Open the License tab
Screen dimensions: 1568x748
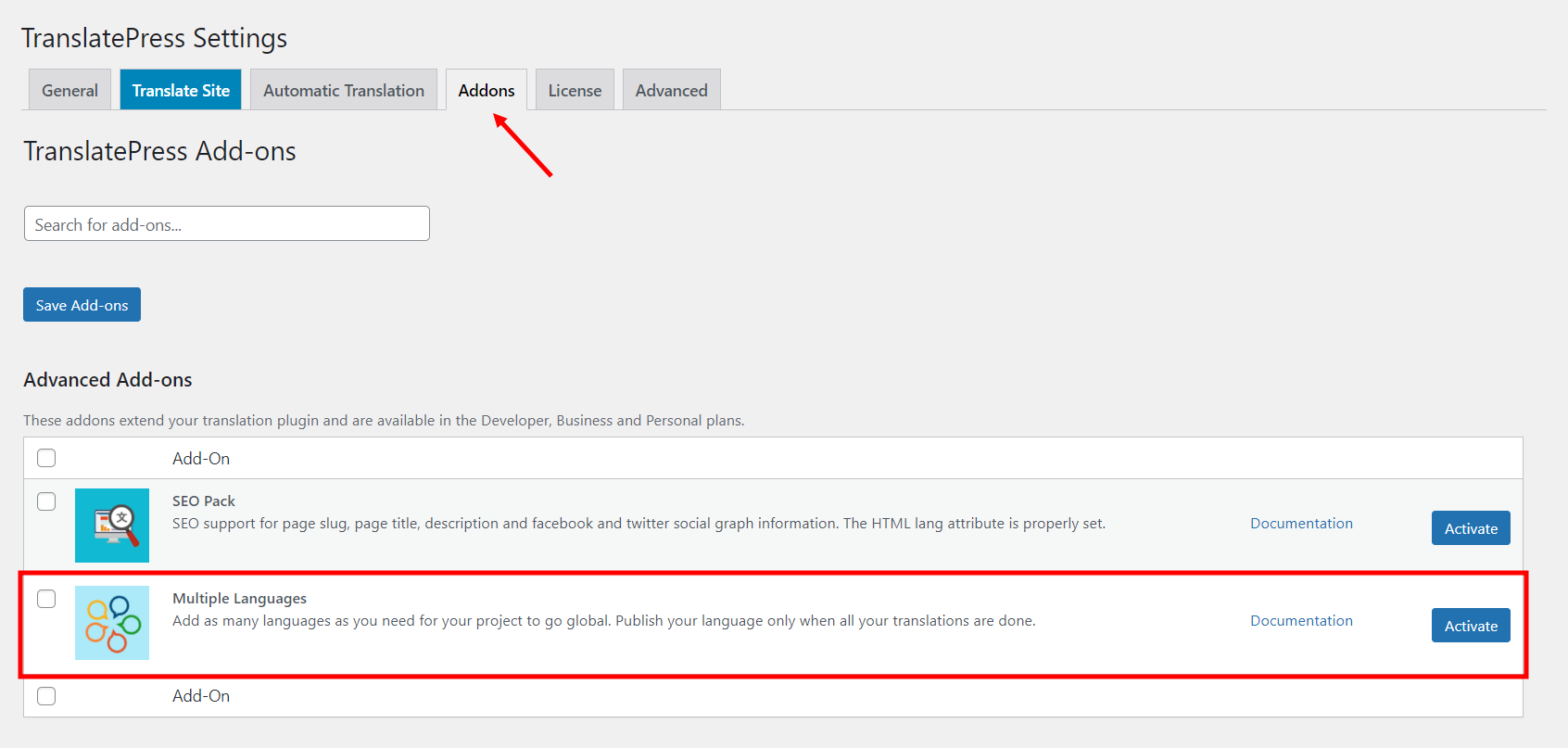pos(575,90)
